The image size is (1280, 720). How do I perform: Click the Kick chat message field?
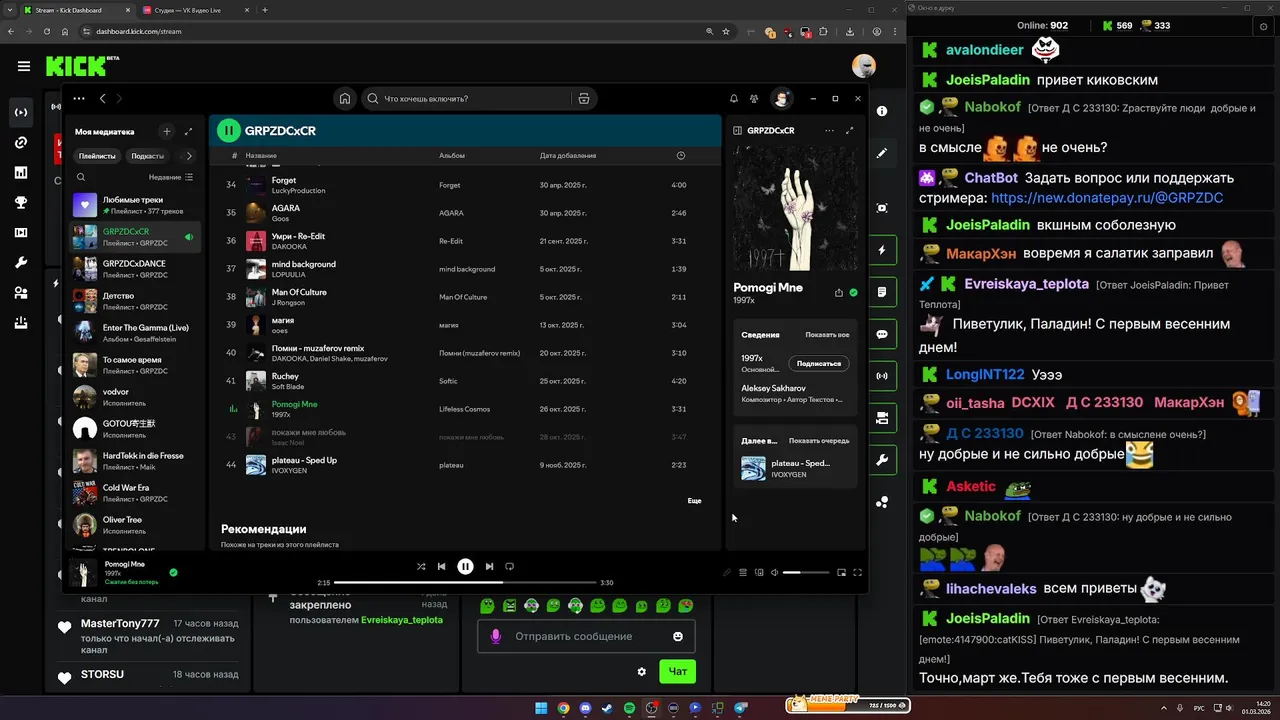pos(586,636)
